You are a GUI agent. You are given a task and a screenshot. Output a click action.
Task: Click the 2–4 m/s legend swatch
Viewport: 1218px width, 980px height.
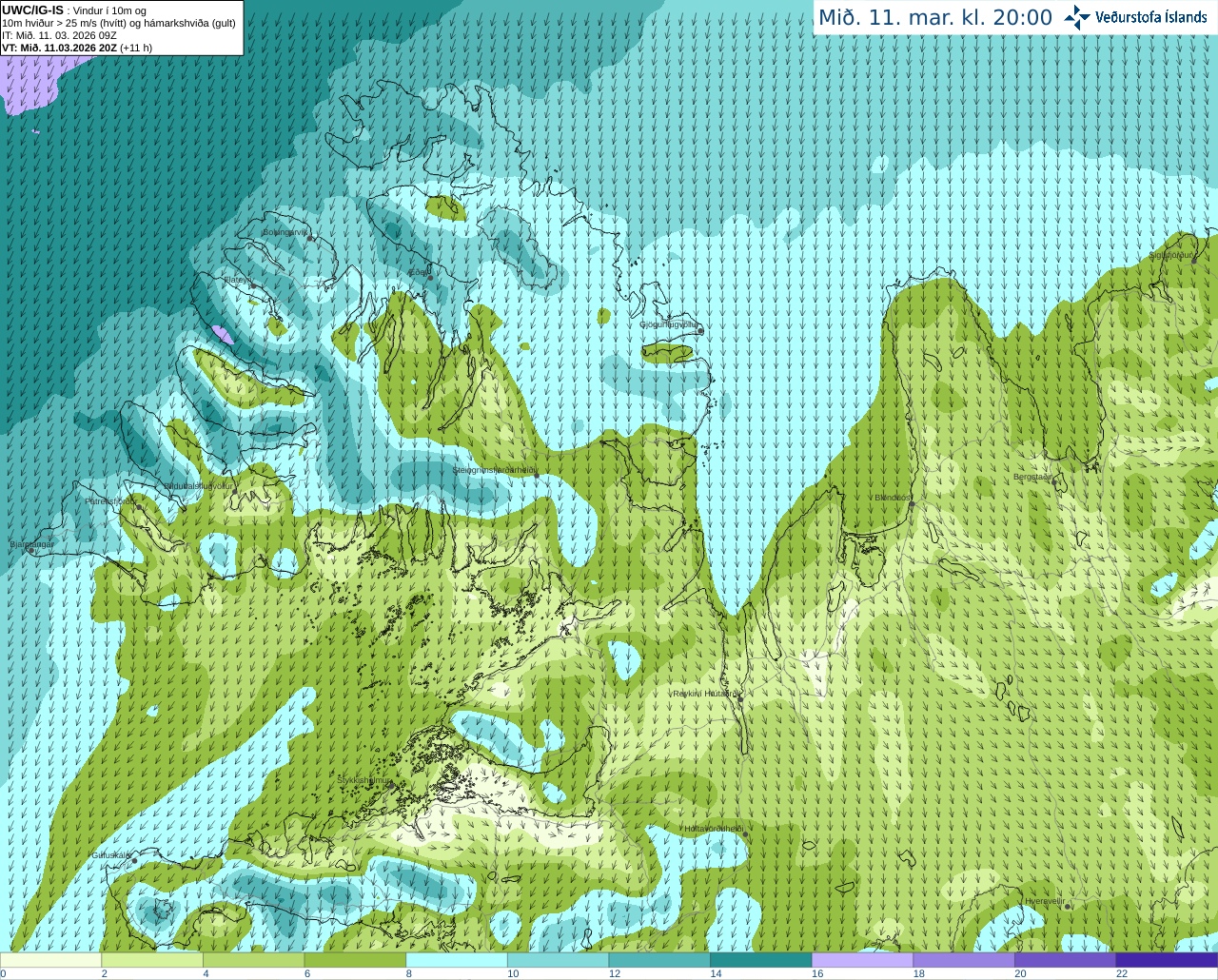(152, 960)
